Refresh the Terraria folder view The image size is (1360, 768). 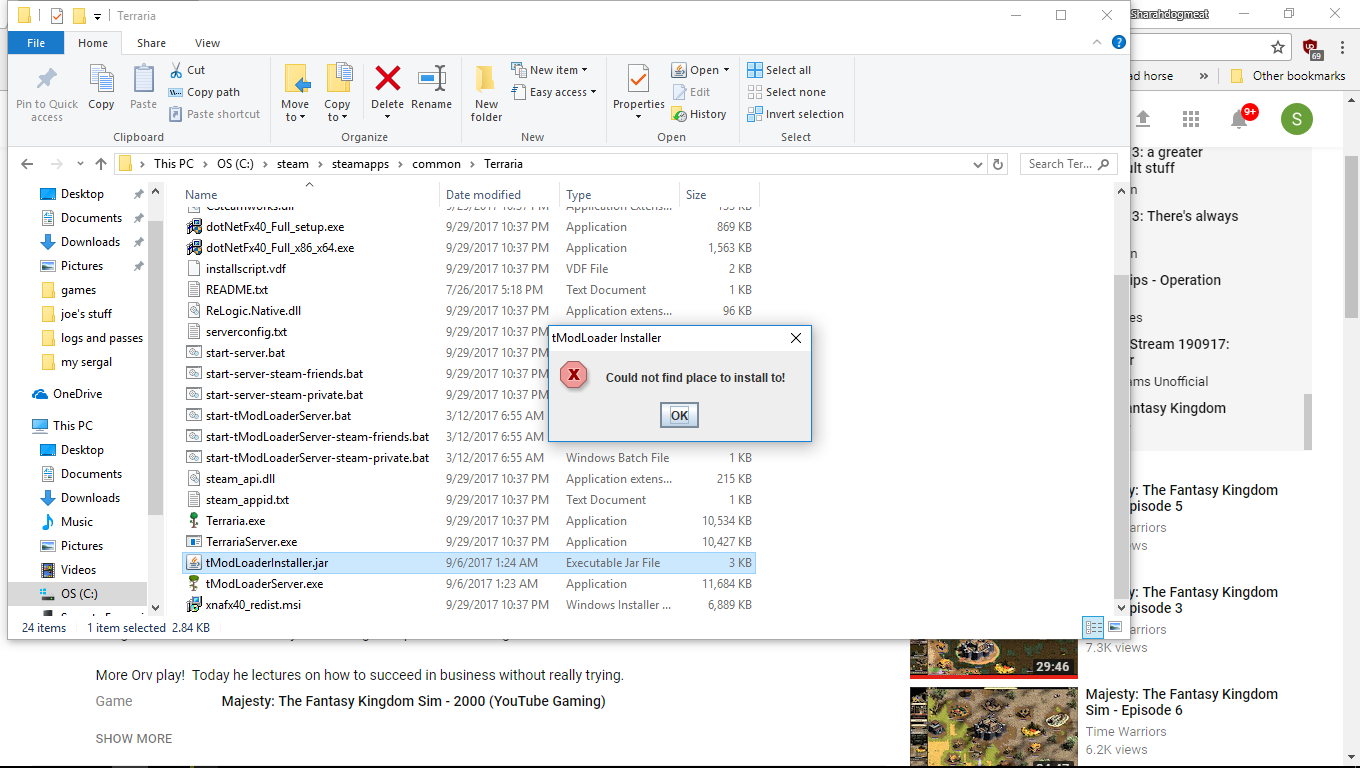(x=997, y=164)
